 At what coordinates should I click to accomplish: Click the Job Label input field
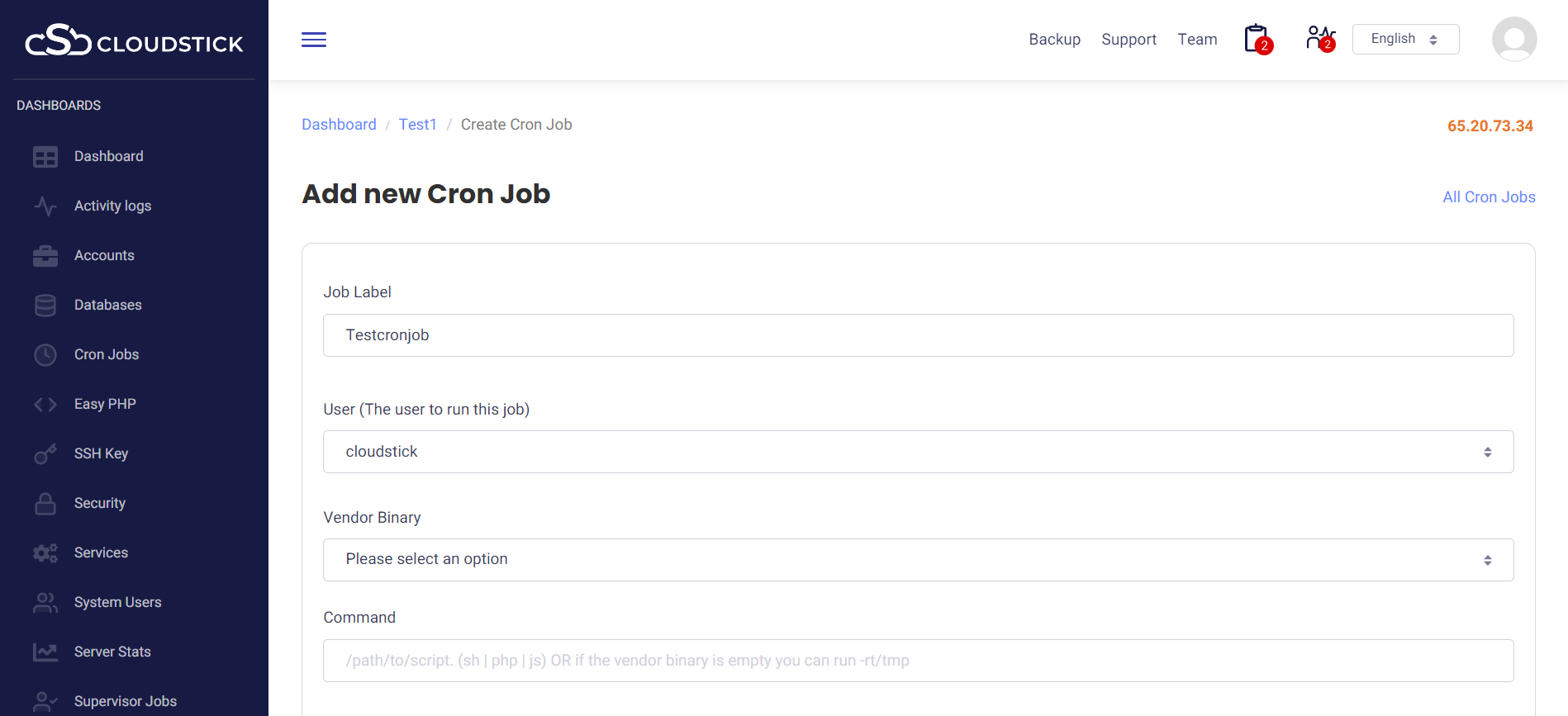(x=918, y=335)
